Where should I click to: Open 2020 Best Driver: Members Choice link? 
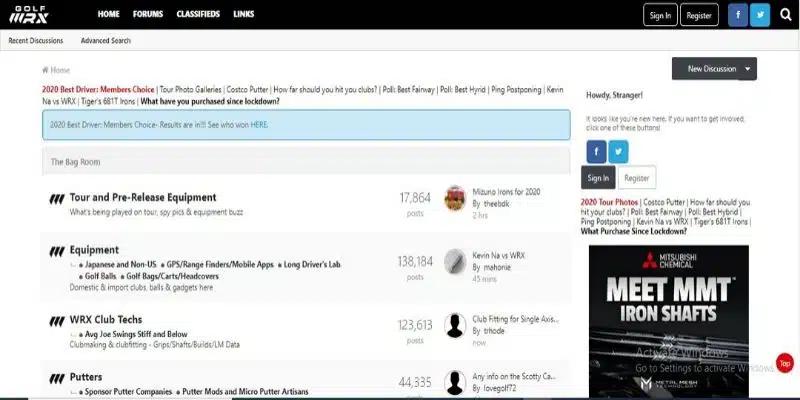click(x=98, y=89)
